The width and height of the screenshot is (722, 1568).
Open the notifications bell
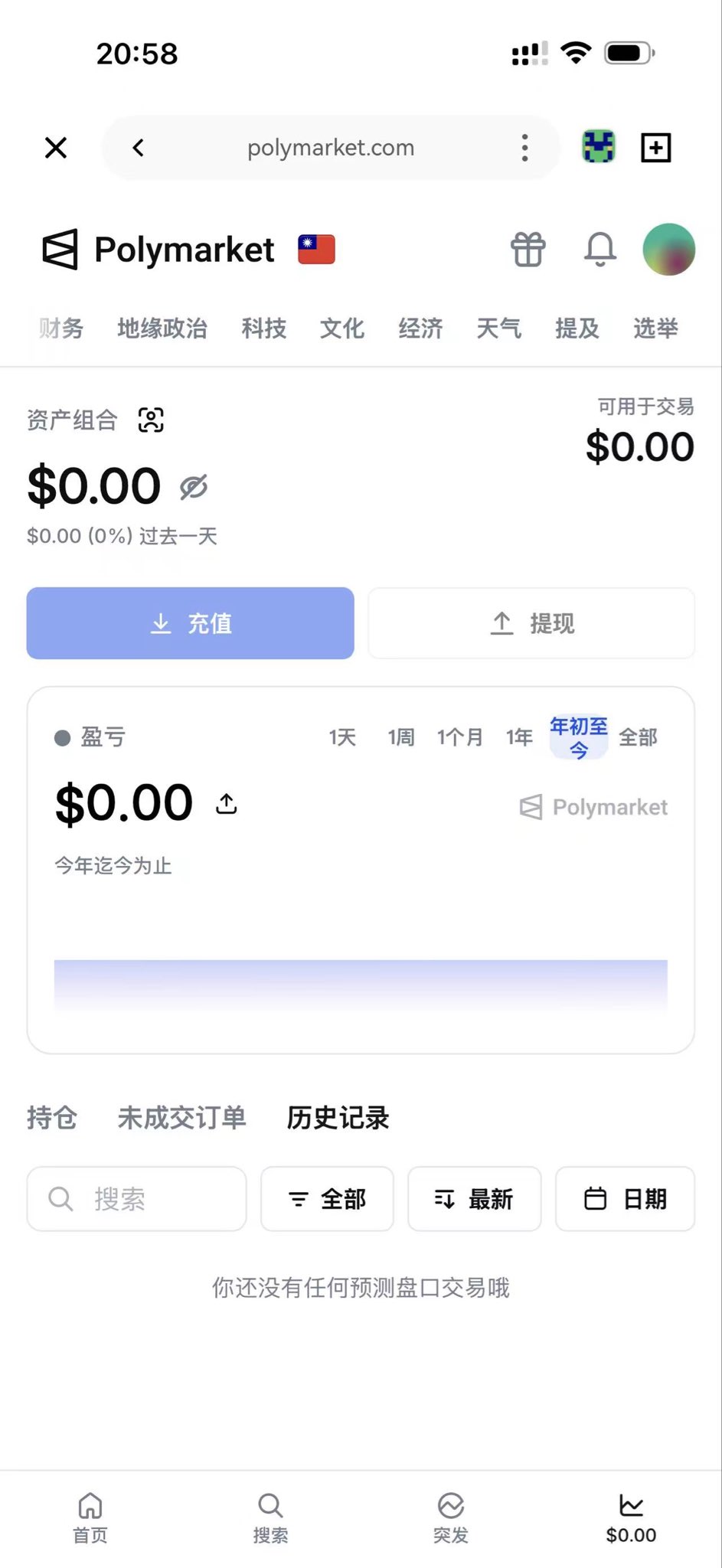(x=600, y=250)
